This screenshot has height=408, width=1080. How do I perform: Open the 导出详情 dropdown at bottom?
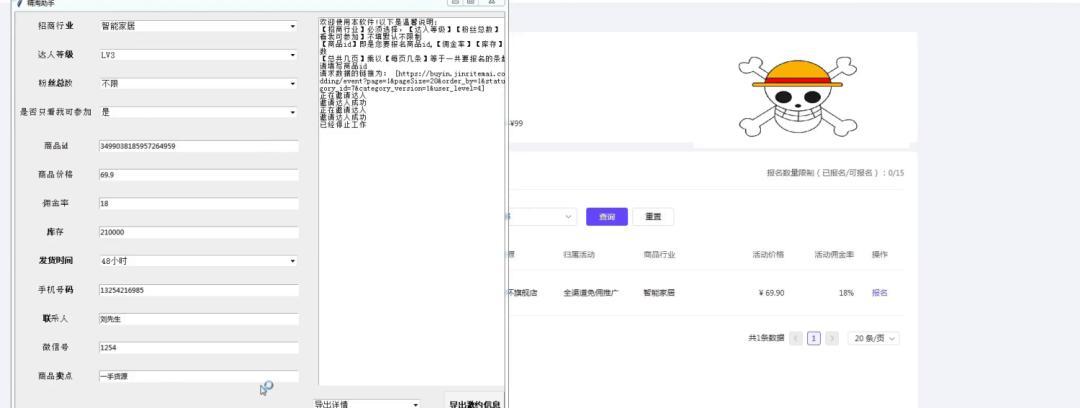click(x=366, y=404)
